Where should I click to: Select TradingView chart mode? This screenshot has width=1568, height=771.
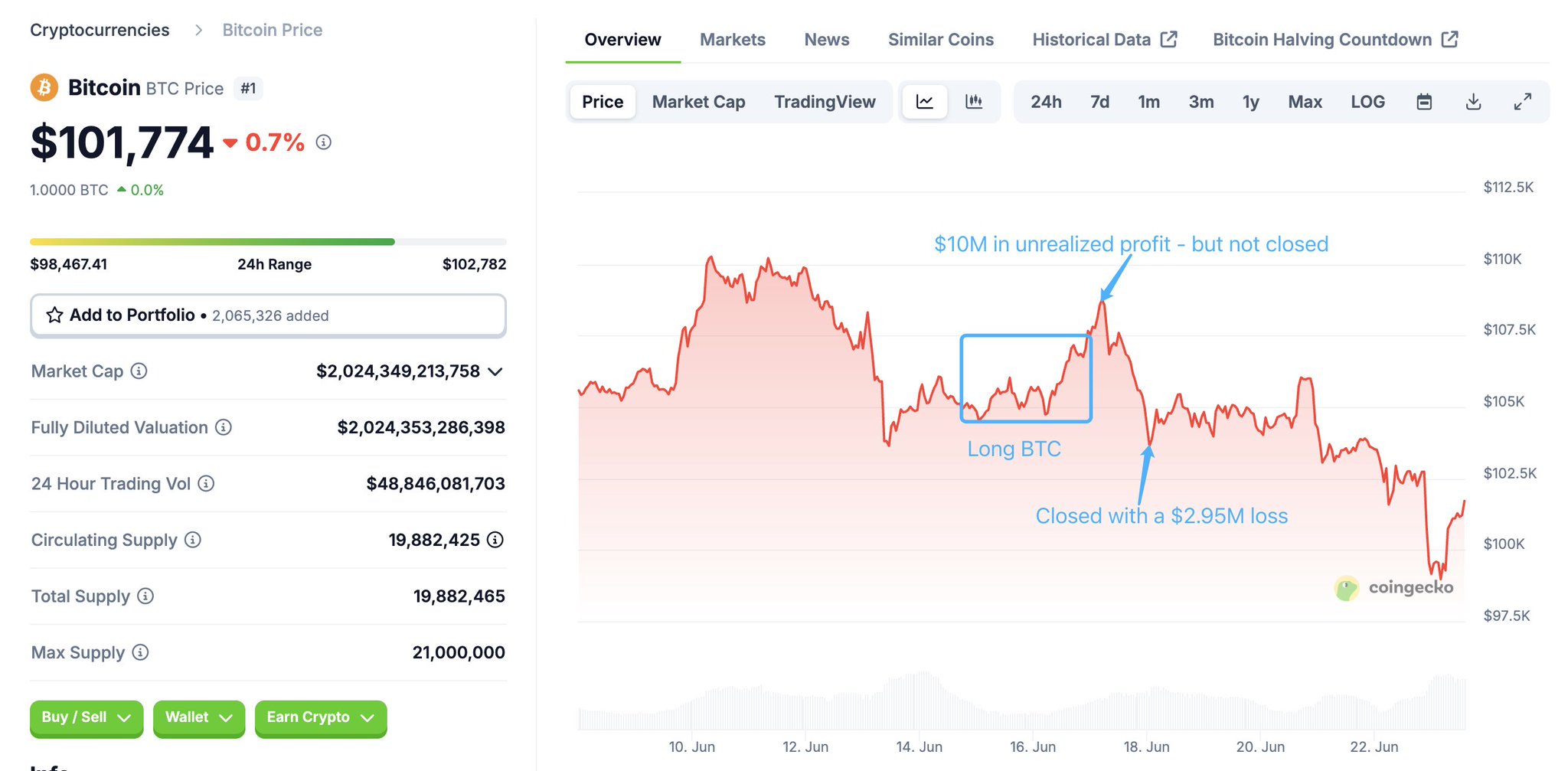tap(825, 102)
